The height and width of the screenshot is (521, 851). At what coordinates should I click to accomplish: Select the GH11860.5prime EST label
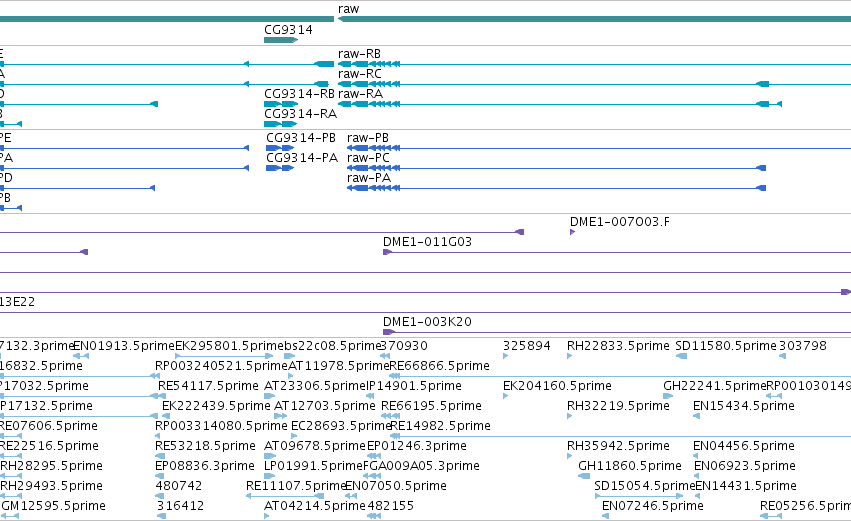(x=630, y=466)
